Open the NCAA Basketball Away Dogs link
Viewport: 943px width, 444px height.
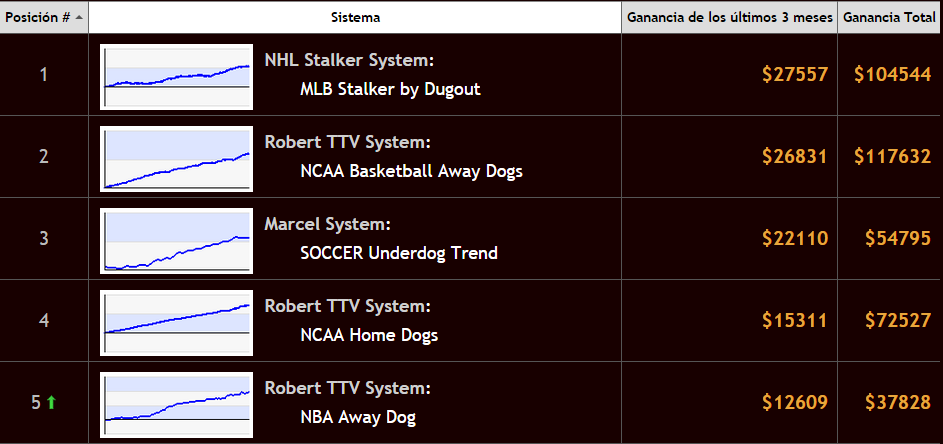(x=411, y=171)
